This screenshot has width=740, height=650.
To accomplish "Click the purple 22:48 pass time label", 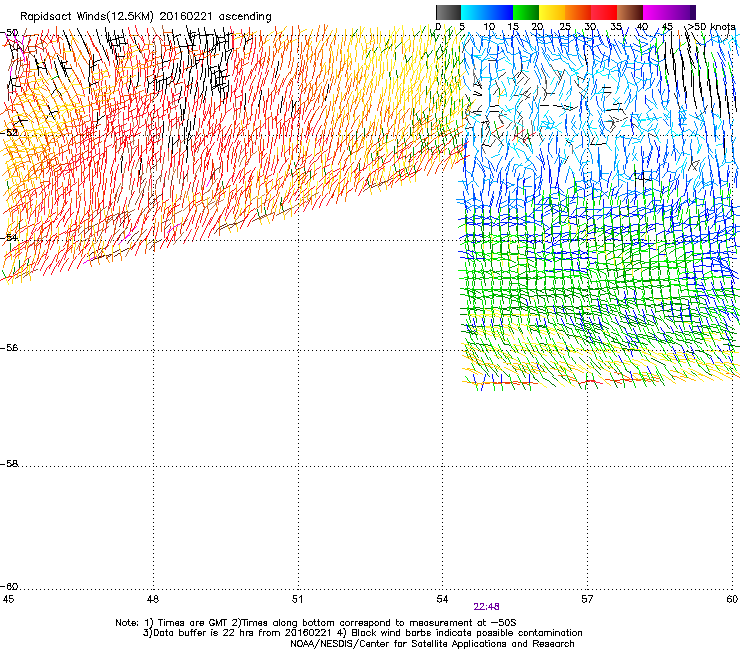I will tap(486, 607).
